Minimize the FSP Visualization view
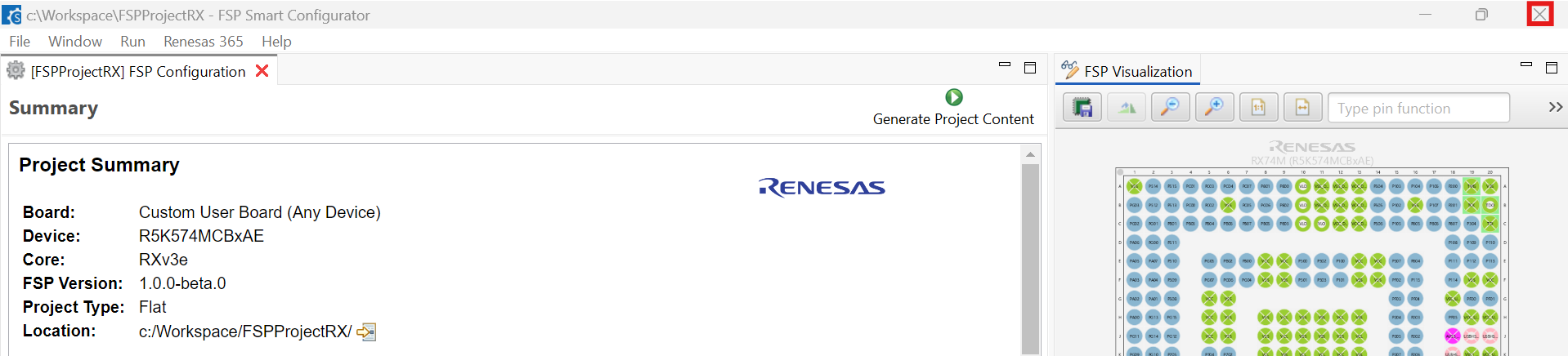The width and height of the screenshot is (1568, 356). [1525, 65]
